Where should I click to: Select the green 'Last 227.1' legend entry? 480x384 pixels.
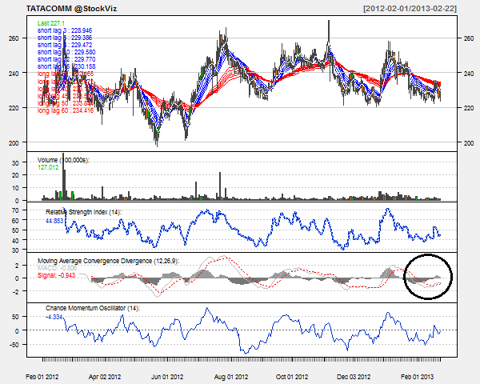point(51,23)
